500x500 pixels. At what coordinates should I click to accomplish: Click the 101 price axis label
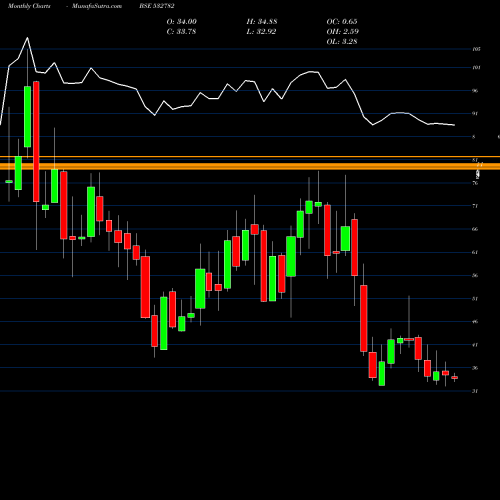tap(476, 68)
